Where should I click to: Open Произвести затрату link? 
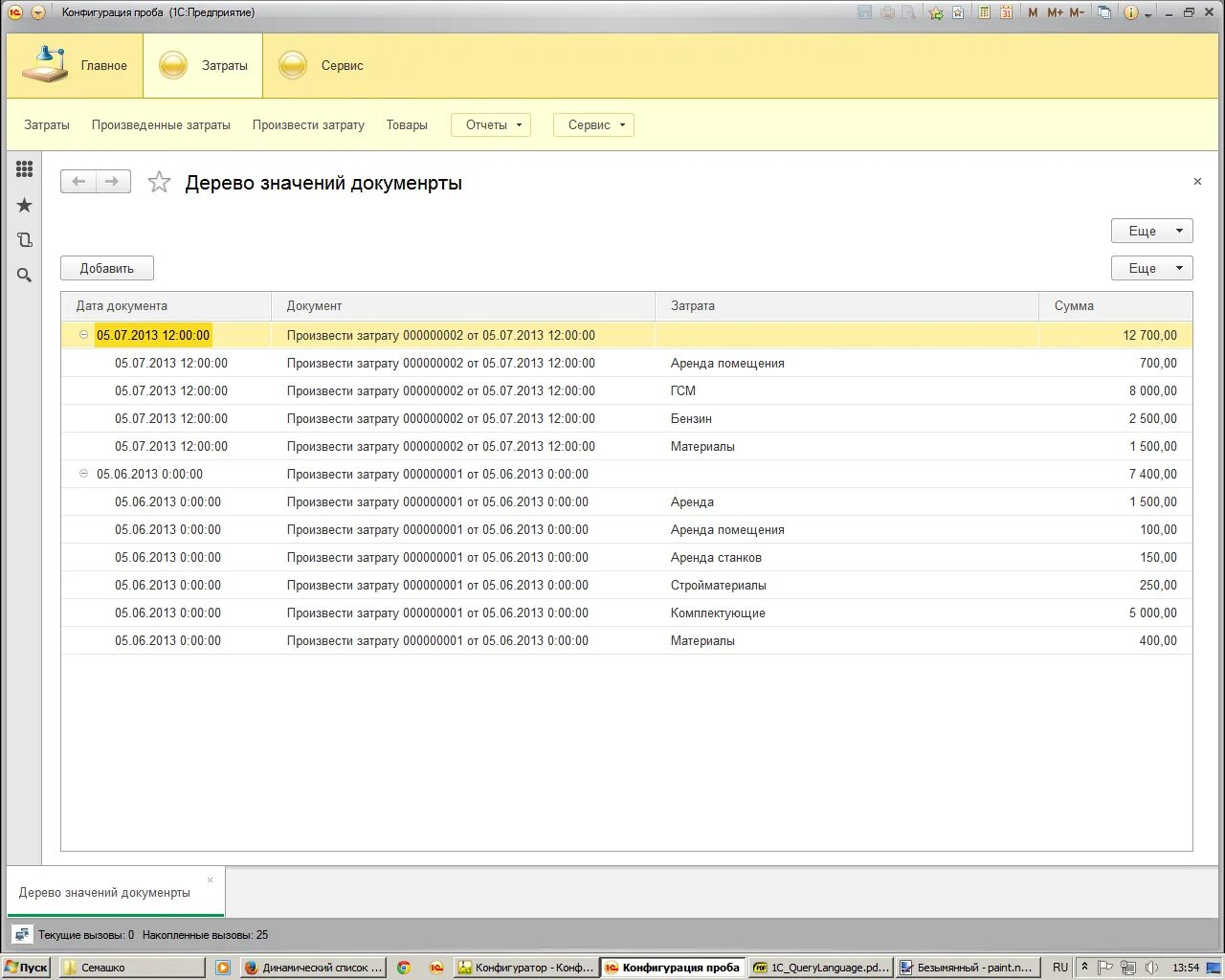[x=308, y=124]
